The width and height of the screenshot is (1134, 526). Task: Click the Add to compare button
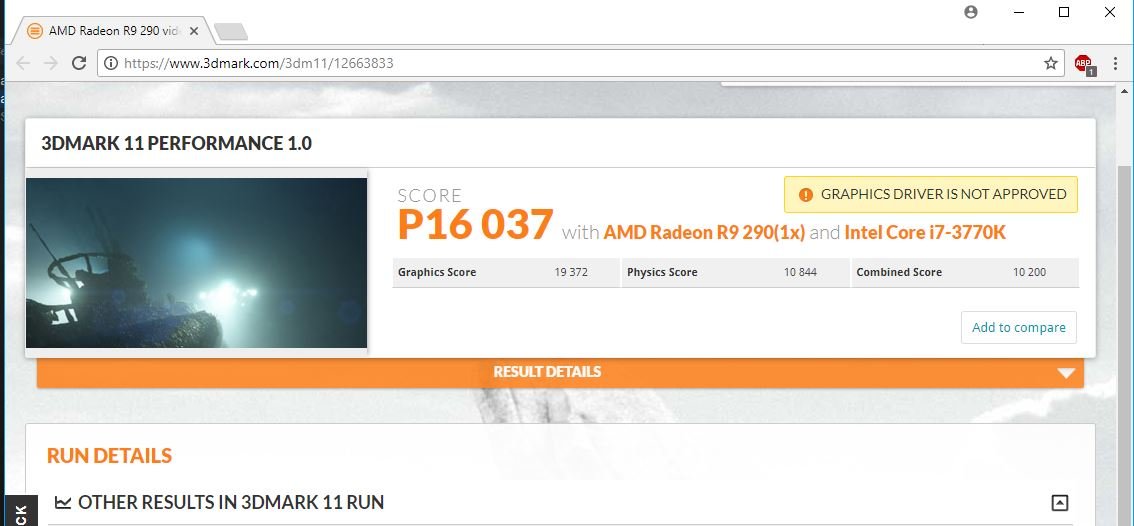pyautogui.click(x=1018, y=327)
